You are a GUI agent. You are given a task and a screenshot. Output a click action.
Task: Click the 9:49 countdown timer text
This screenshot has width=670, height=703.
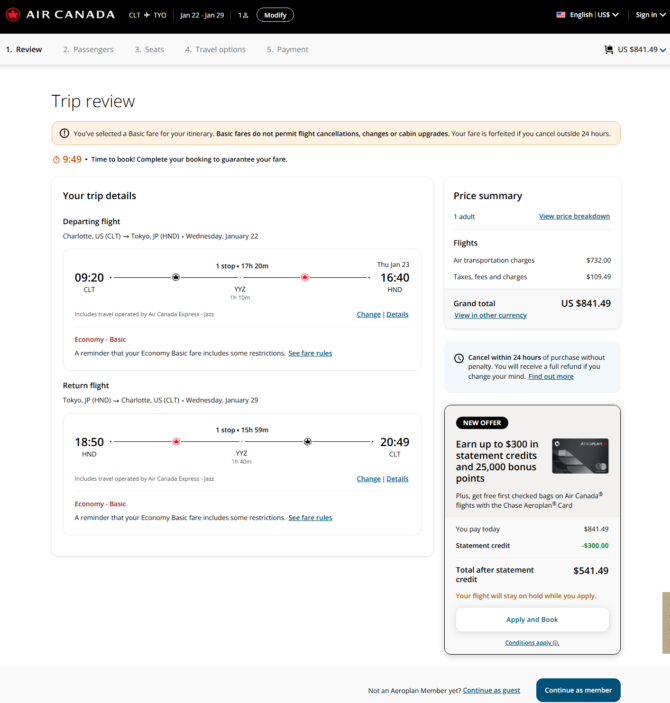coord(72,160)
